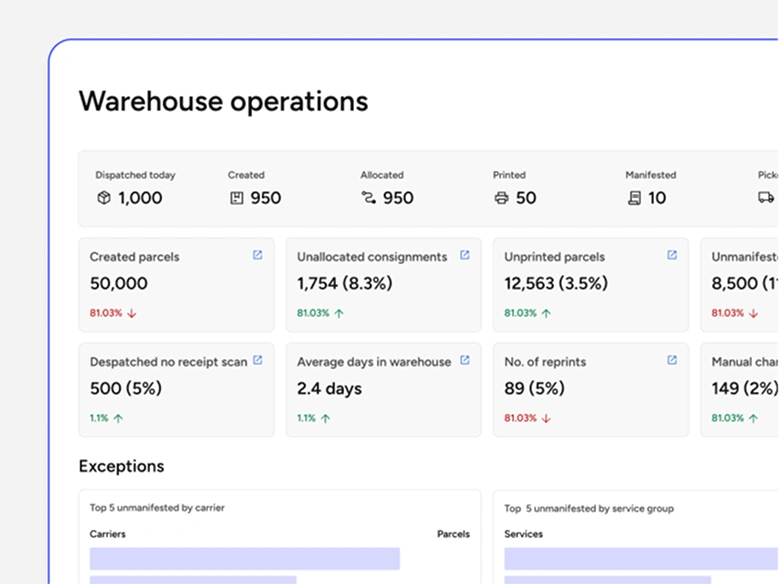Open Average days in warehouse link icon

(x=464, y=360)
